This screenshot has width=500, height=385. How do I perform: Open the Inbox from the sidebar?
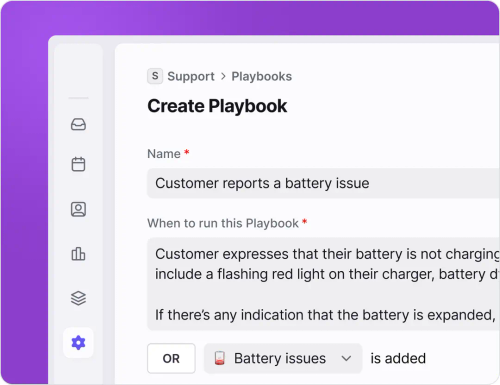point(78,124)
